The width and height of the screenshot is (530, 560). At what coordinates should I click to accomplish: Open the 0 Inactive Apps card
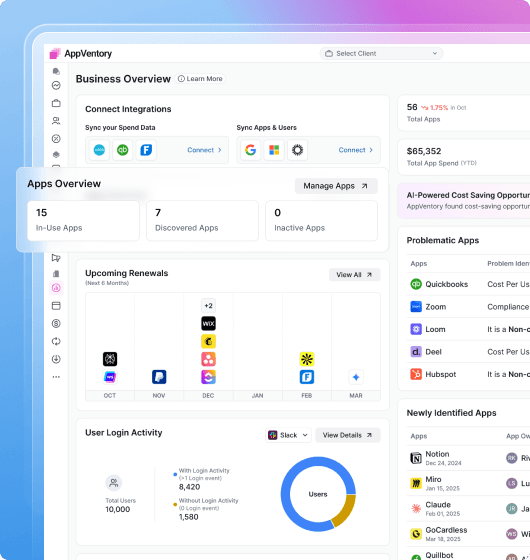point(321,220)
